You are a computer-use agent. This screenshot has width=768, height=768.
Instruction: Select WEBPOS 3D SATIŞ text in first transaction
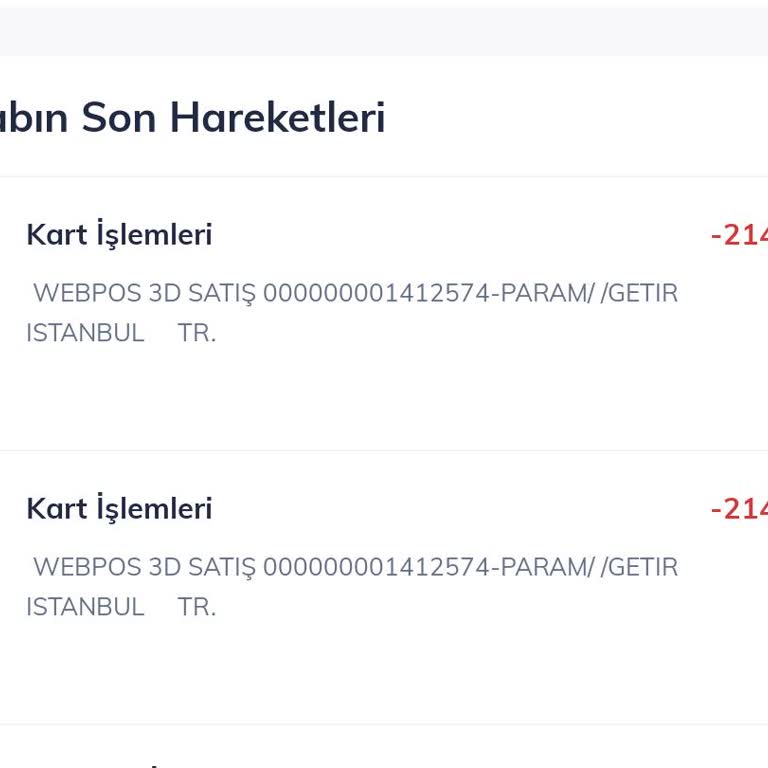click(x=145, y=294)
